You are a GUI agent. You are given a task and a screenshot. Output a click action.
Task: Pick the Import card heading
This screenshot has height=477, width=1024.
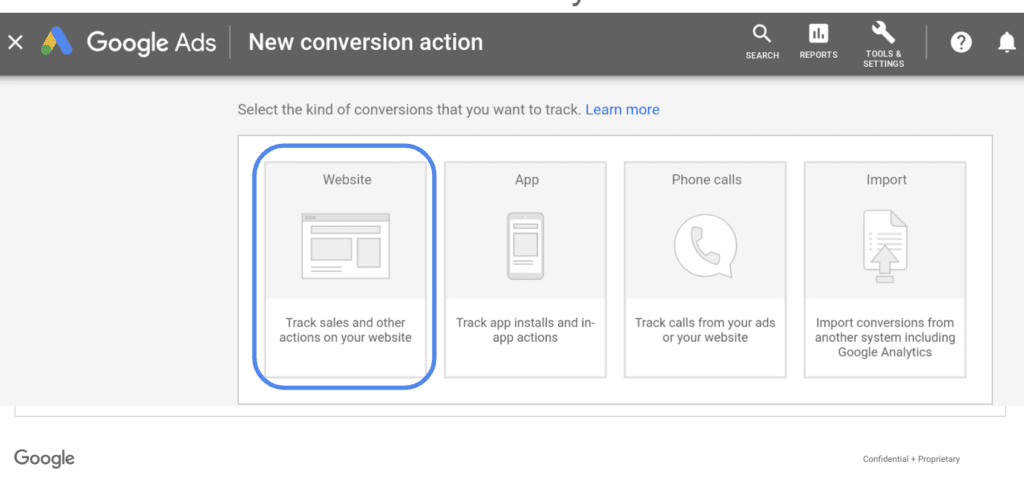[886, 180]
